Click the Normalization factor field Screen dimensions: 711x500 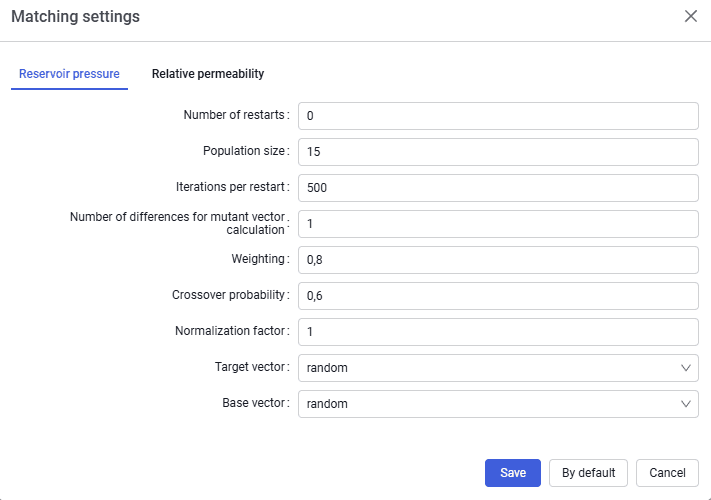pos(498,332)
